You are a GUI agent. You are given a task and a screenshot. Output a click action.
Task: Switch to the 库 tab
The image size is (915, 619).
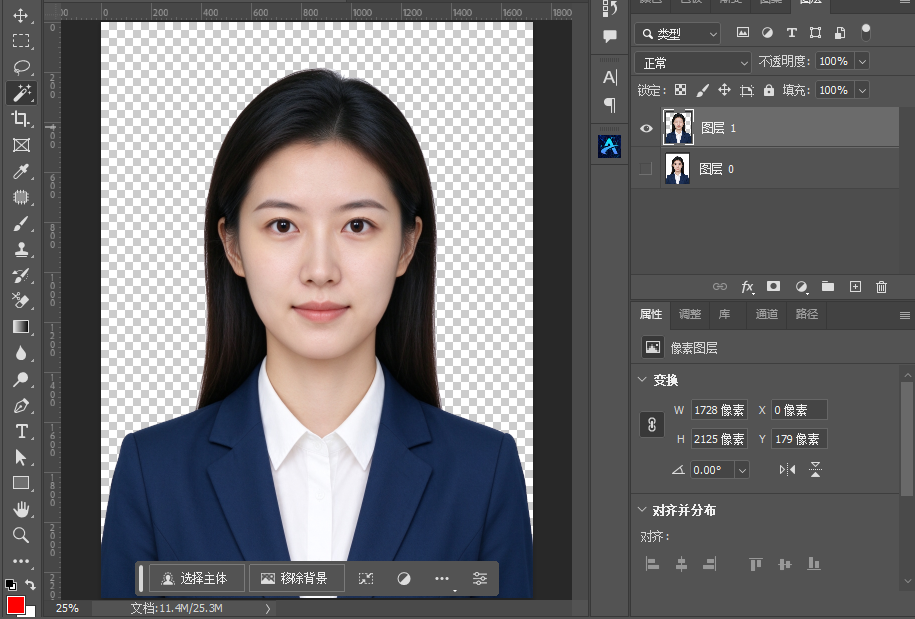point(724,314)
